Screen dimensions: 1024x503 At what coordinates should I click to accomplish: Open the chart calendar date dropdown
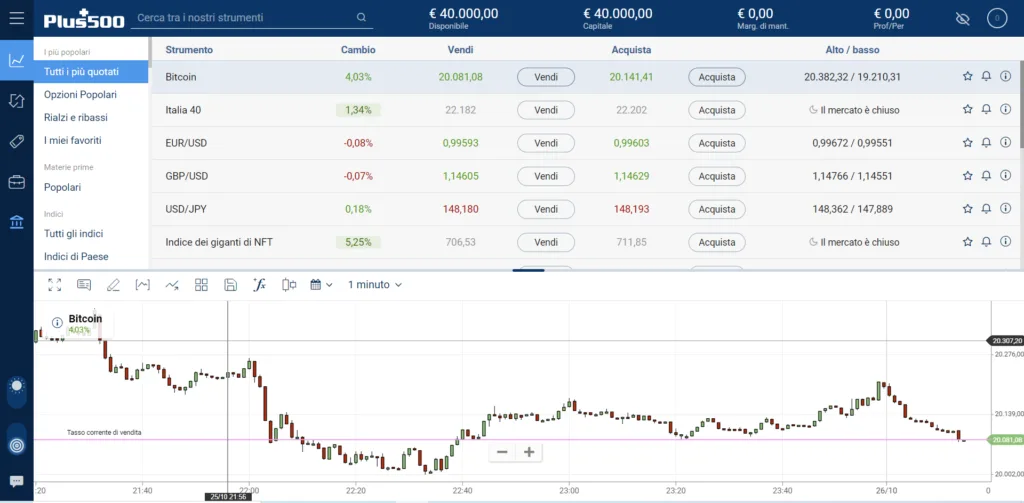click(321, 285)
